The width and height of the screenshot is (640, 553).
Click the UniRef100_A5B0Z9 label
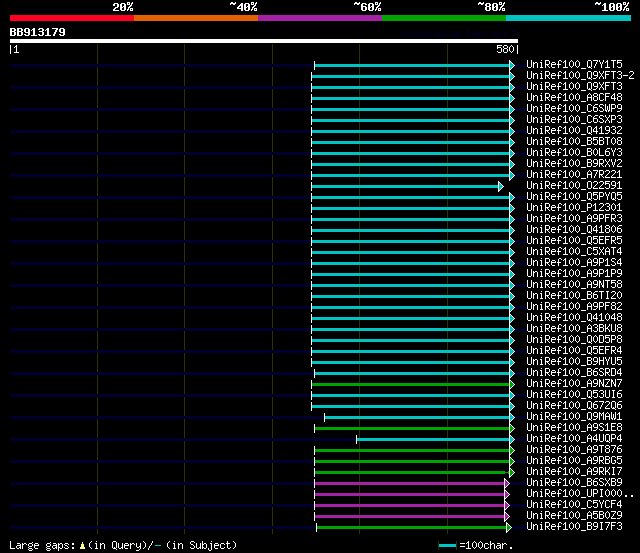pyautogui.click(x=574, y=516)
